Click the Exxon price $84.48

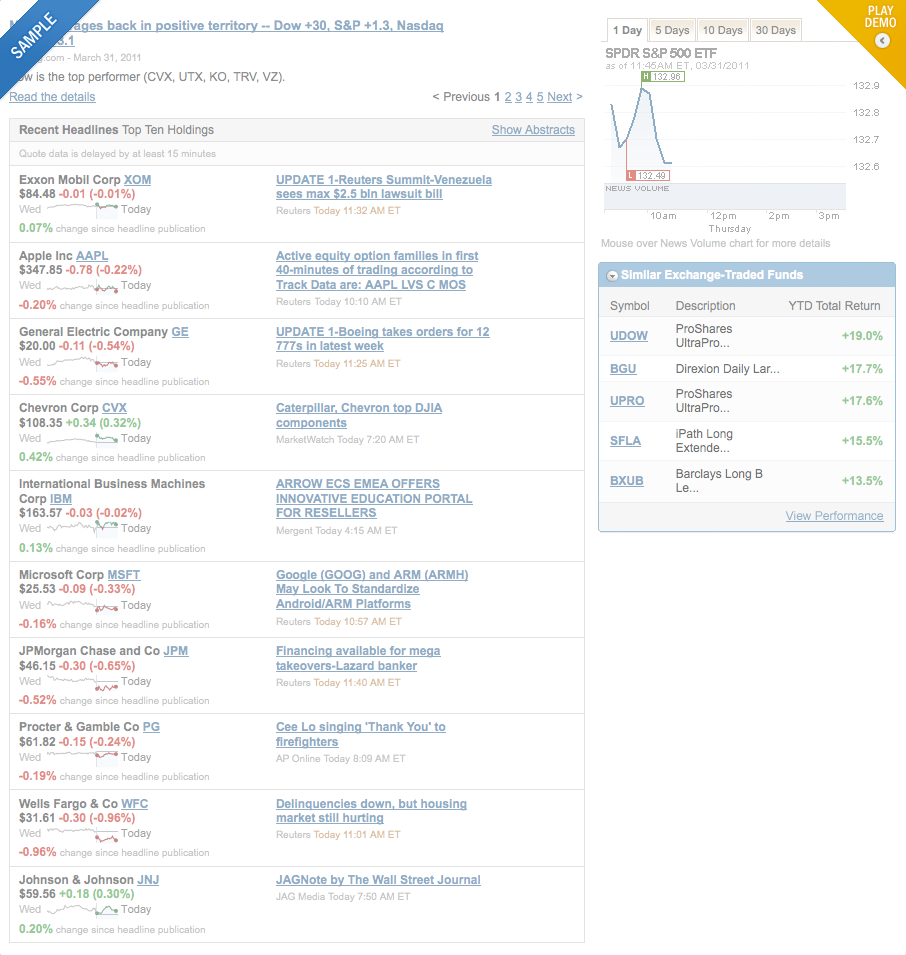(37, 194)
